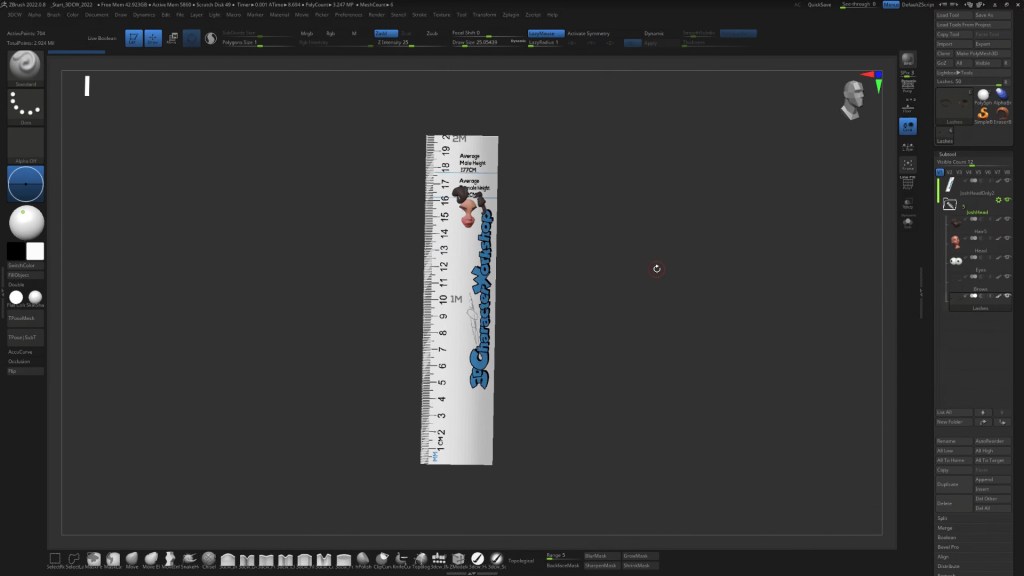Click the GrowMask button
This screenshot has width=1024, height=576.
[639, 556]
